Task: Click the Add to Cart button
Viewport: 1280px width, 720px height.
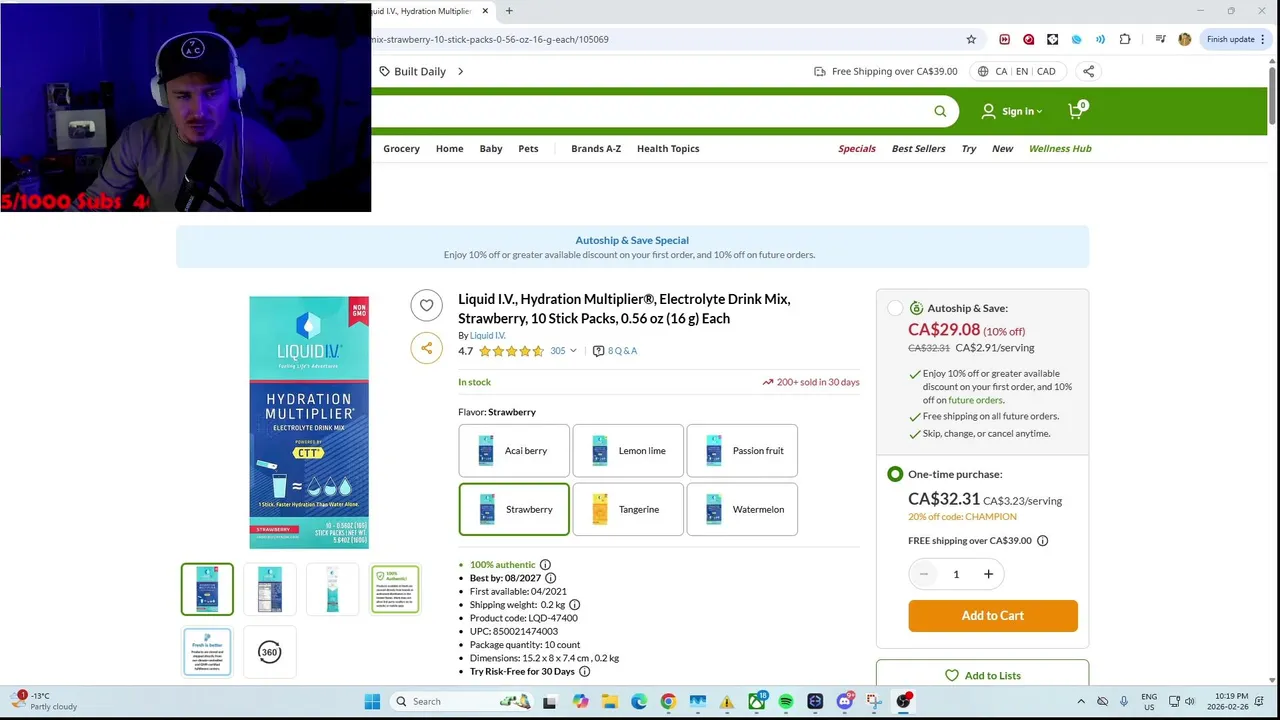Action: click(x=993, y=616)
